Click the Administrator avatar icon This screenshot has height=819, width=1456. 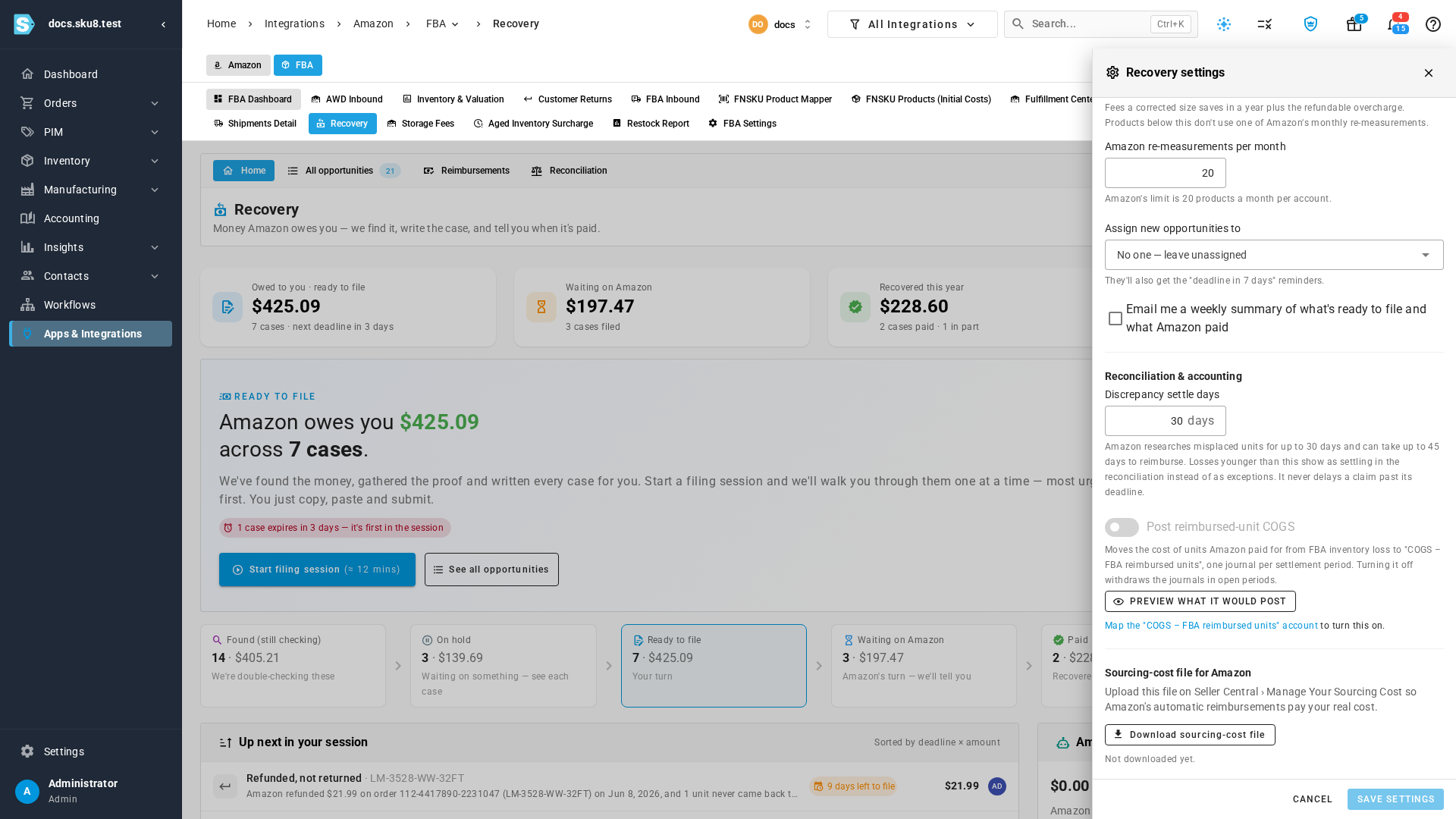[27, 791]
